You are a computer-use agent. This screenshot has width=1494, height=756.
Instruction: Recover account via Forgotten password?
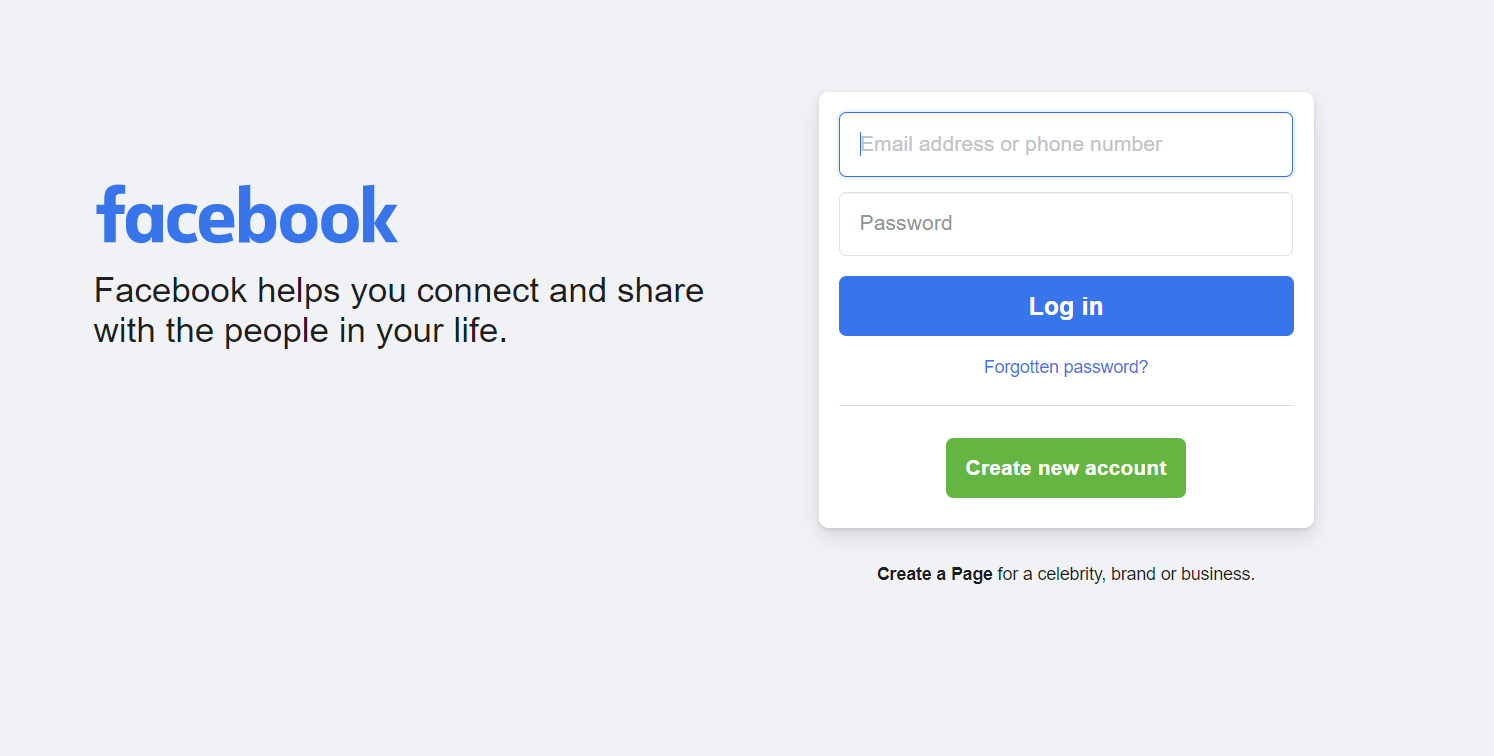1065,367
